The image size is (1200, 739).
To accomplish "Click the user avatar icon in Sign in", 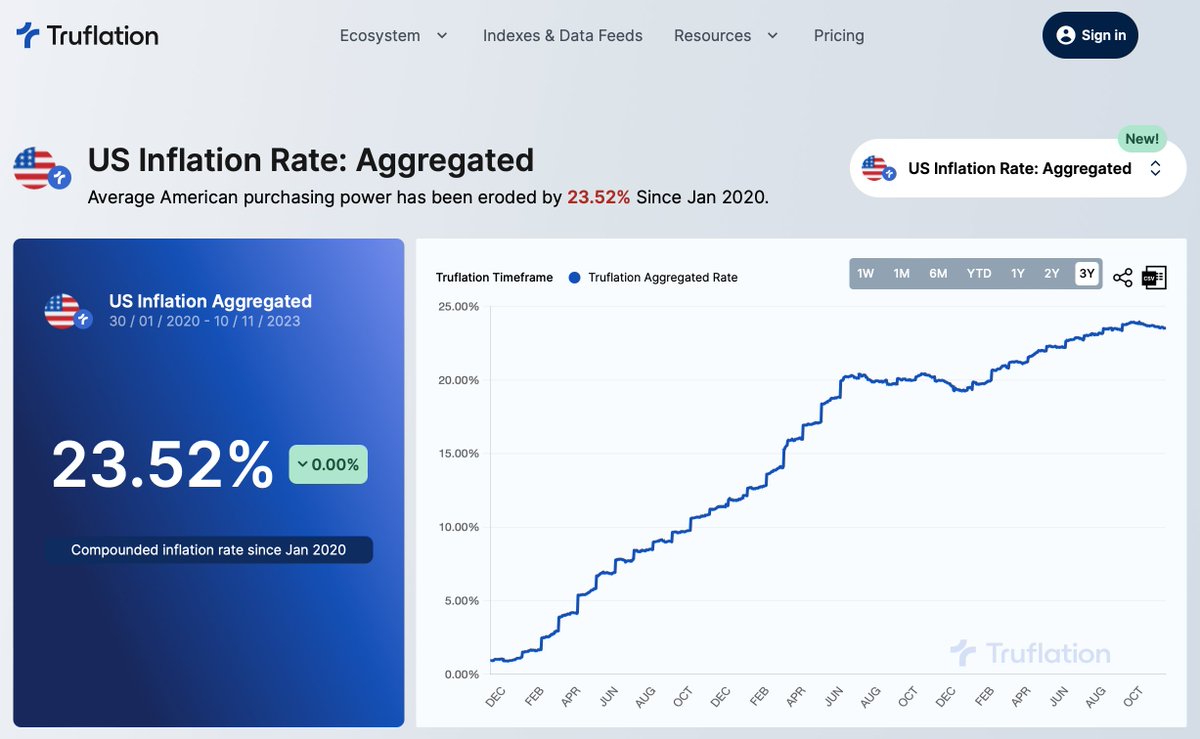I will pyautogui.click(x=1066, y=36).
